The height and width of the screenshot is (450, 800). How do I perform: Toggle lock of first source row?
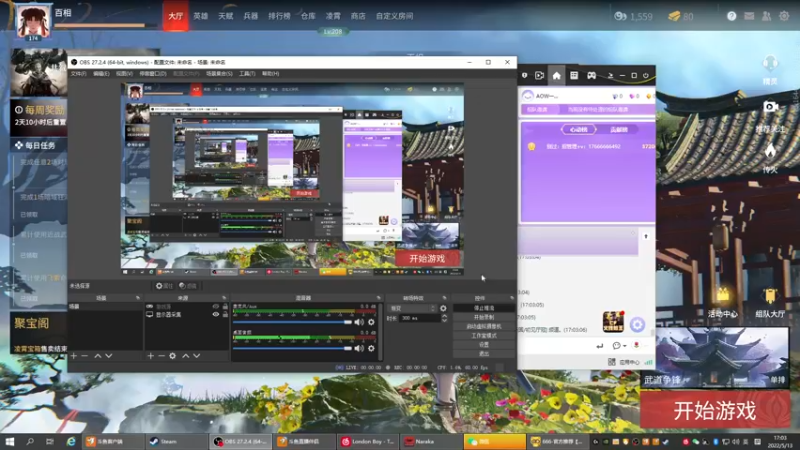click(x=225, y=307)
